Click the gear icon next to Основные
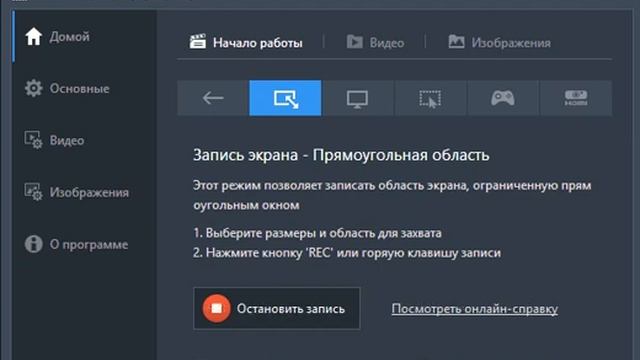 [33, 88]
